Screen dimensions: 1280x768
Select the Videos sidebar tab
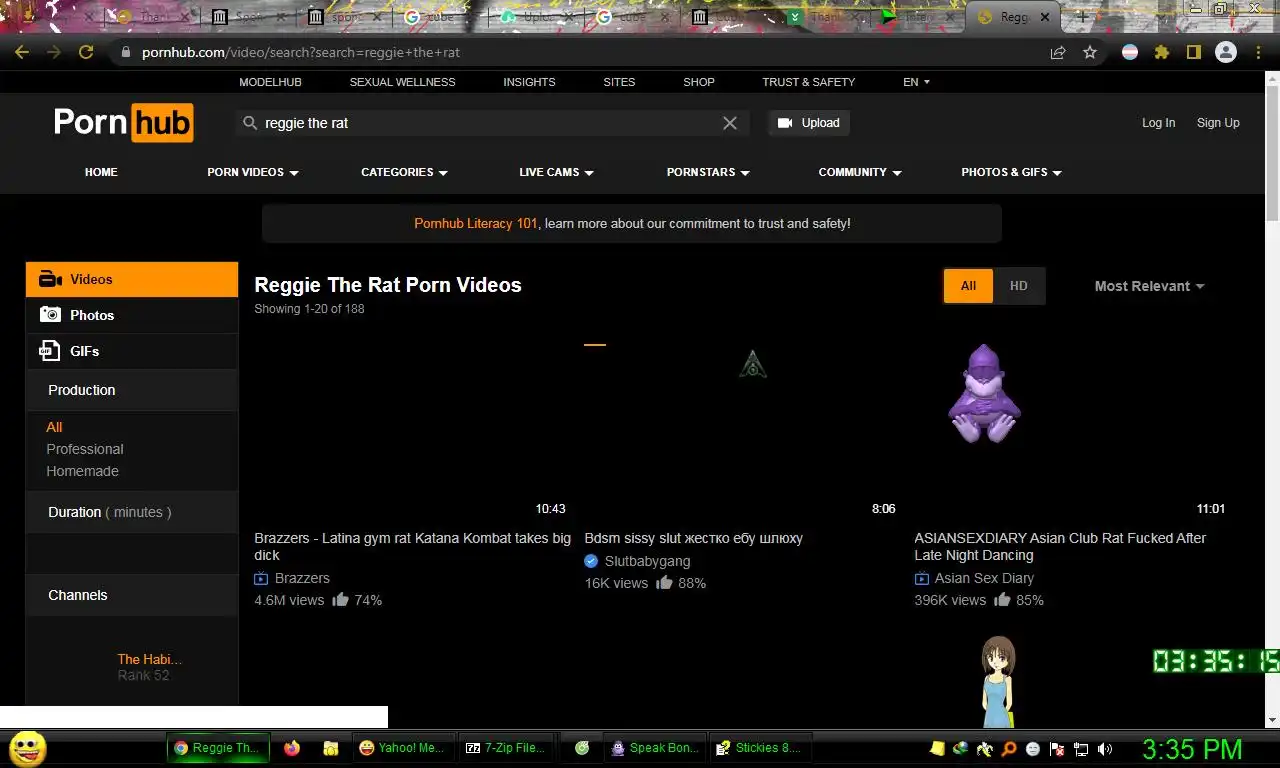coord(132,279)
